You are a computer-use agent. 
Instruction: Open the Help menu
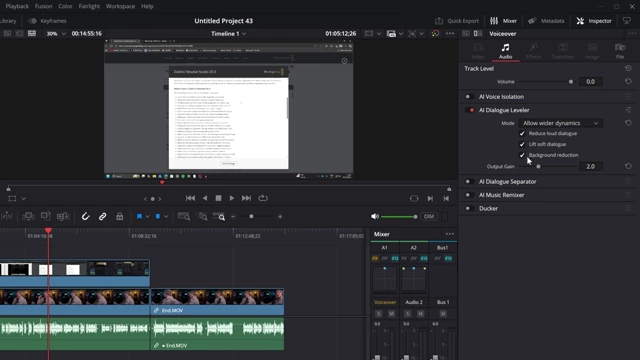click(147, 6)
